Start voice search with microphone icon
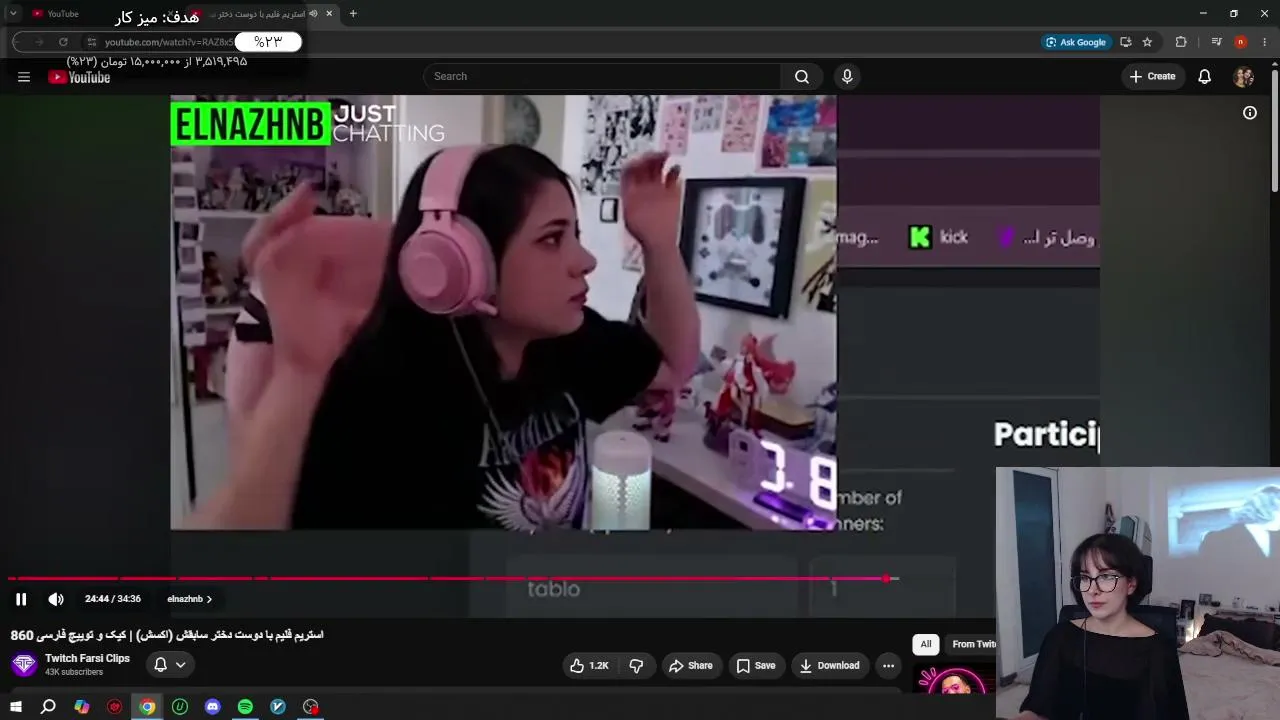Screen dimensions: 1280x720 [x=847, y=77]
